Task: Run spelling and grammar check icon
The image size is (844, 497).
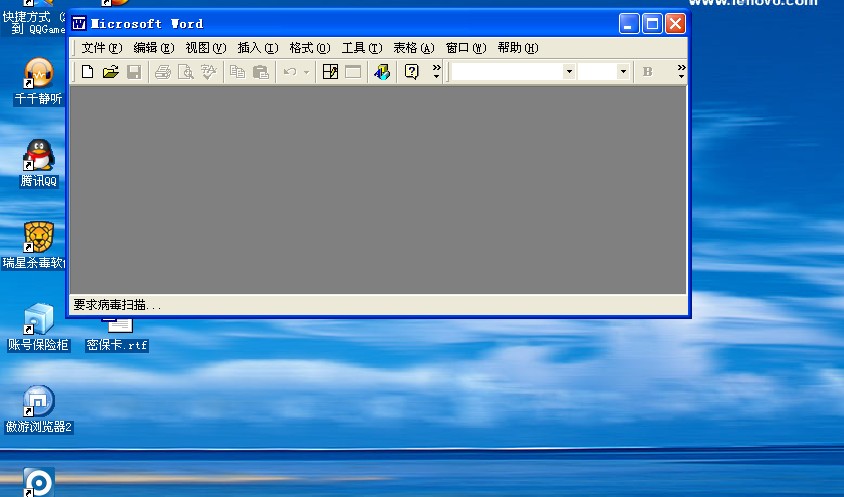Action: click(x=209, y=72)
